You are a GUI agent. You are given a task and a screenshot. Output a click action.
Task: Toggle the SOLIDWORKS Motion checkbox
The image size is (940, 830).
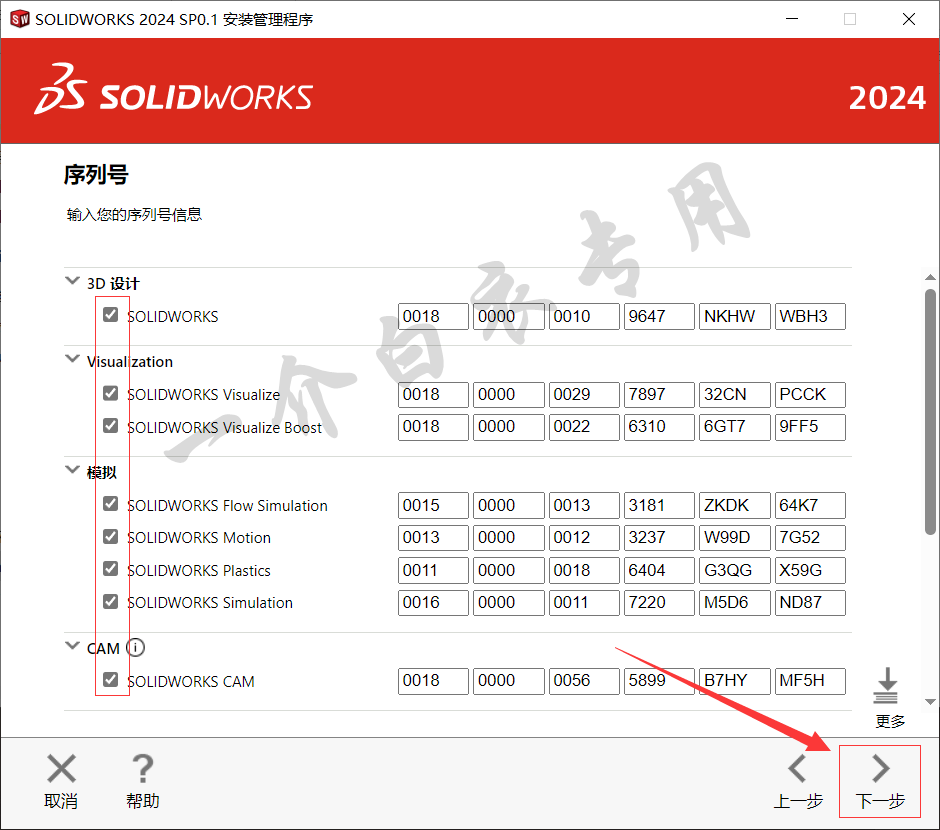coord(111,537)
